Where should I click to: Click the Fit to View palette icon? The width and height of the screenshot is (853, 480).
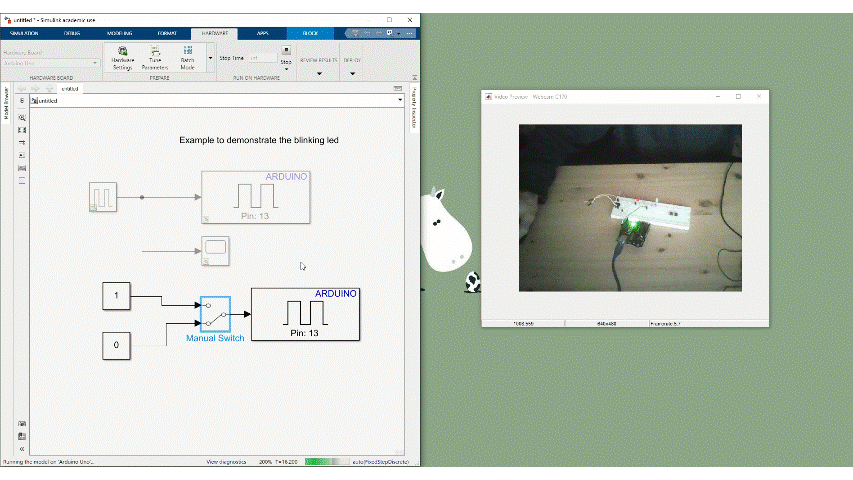(22, 130)
